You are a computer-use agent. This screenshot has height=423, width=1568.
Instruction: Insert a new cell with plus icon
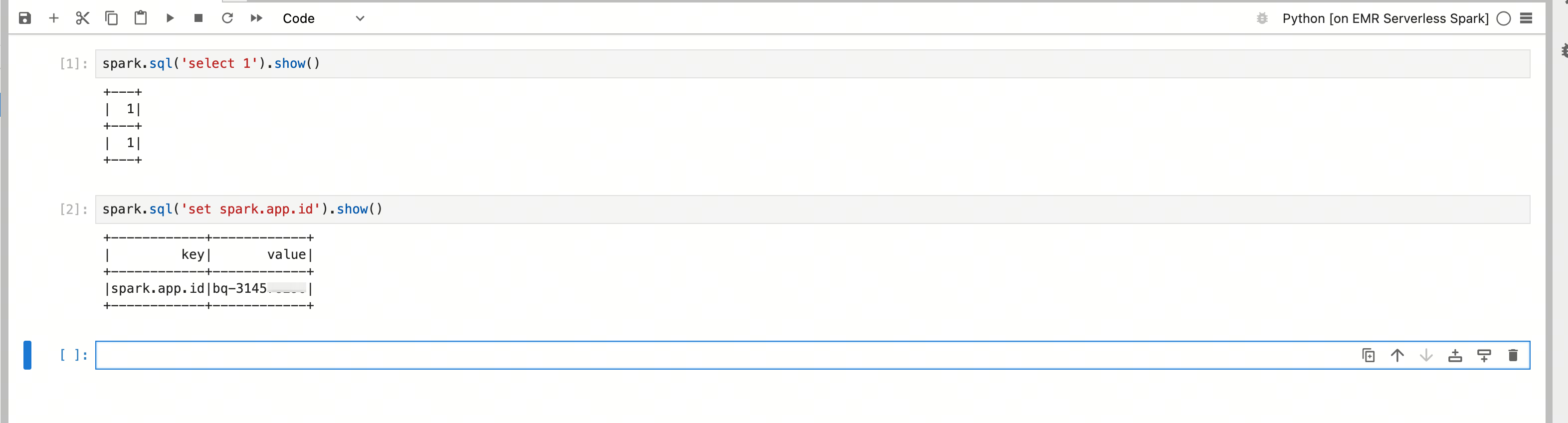(x=53, y=18)
